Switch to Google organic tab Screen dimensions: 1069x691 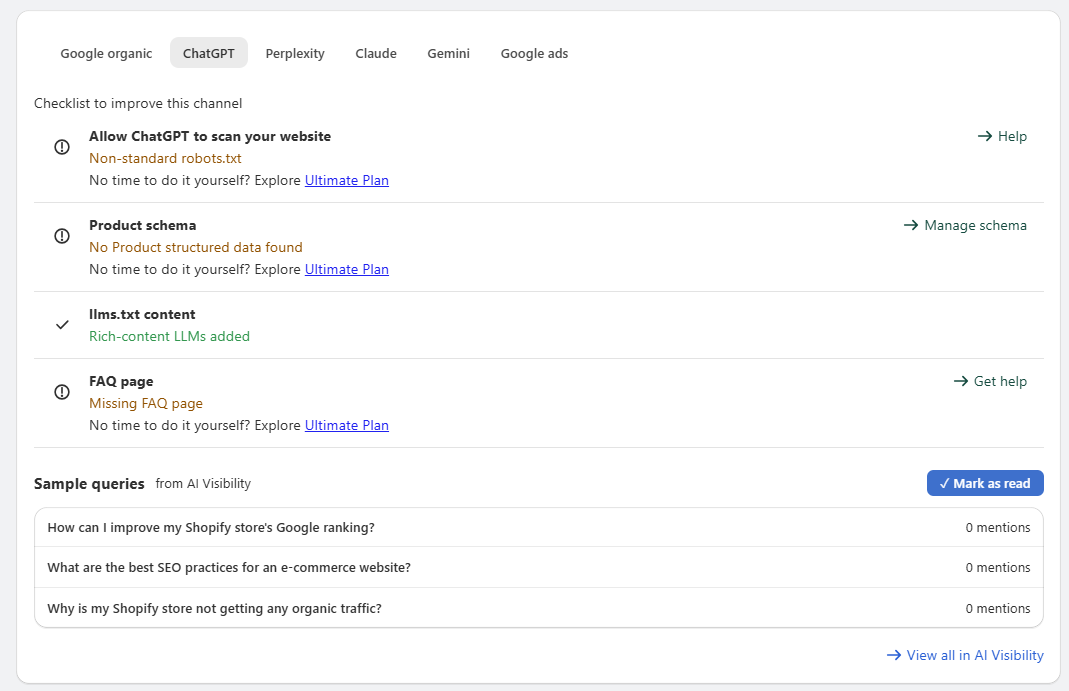(106, 53)
